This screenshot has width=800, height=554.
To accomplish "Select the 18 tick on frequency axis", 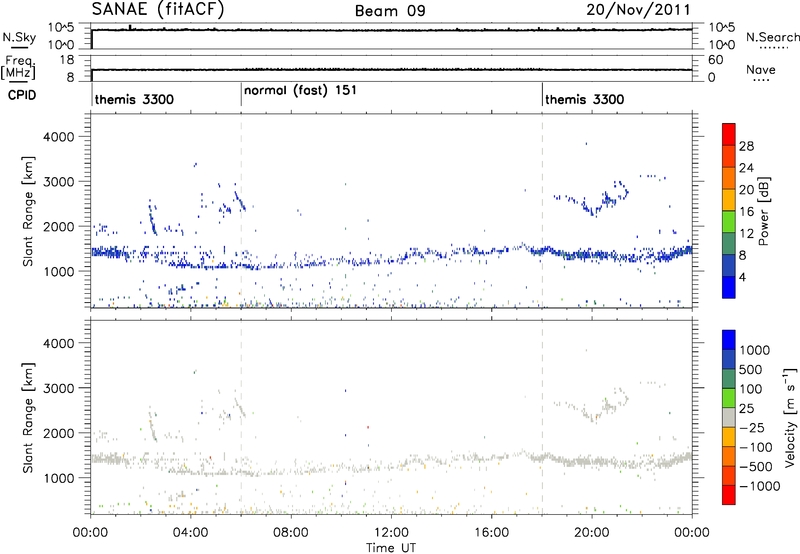I will pyautogui.click(x=66, y=60).
